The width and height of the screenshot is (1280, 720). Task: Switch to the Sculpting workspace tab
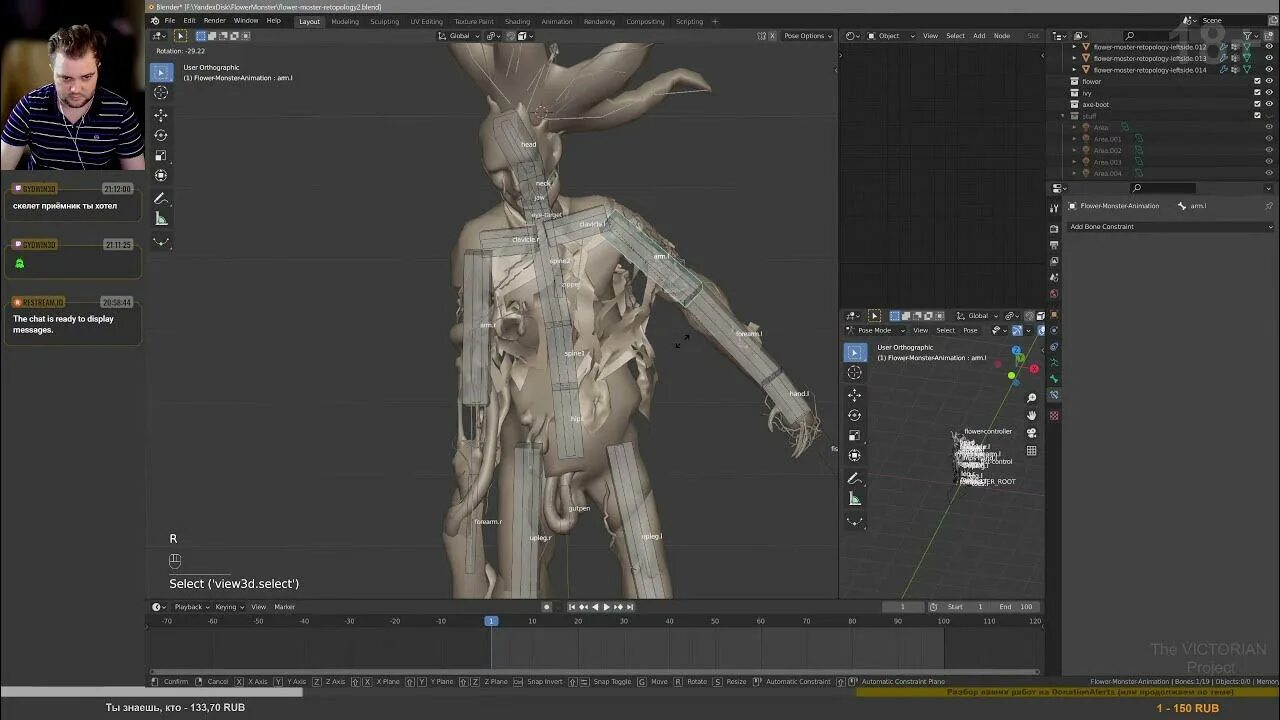385,21
